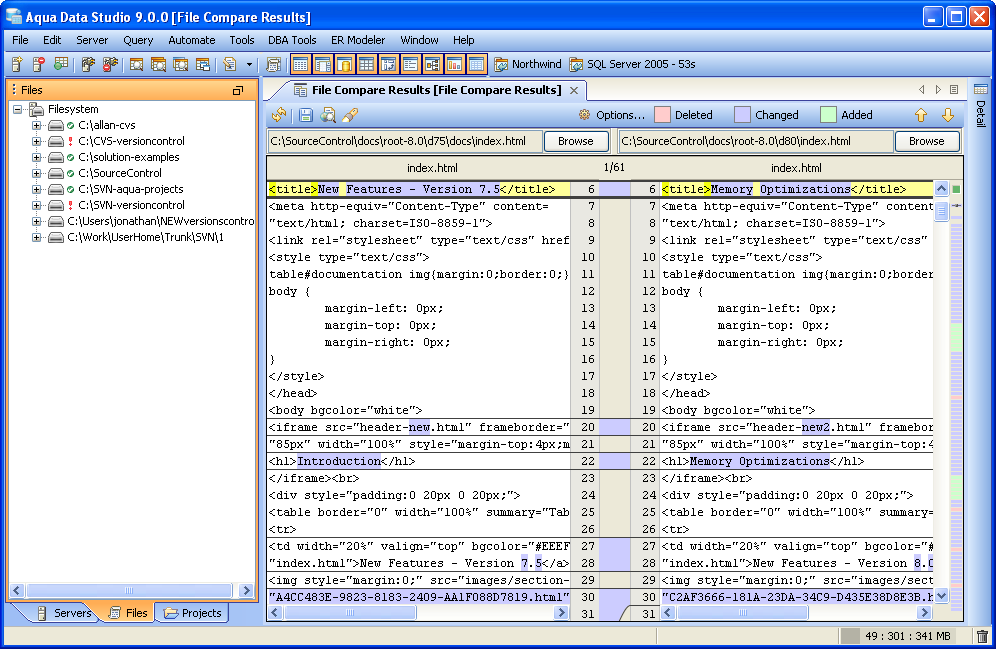996x649 pixels.
Task: Toggle the database cylinder toolbar button
Action: [344, 64]
